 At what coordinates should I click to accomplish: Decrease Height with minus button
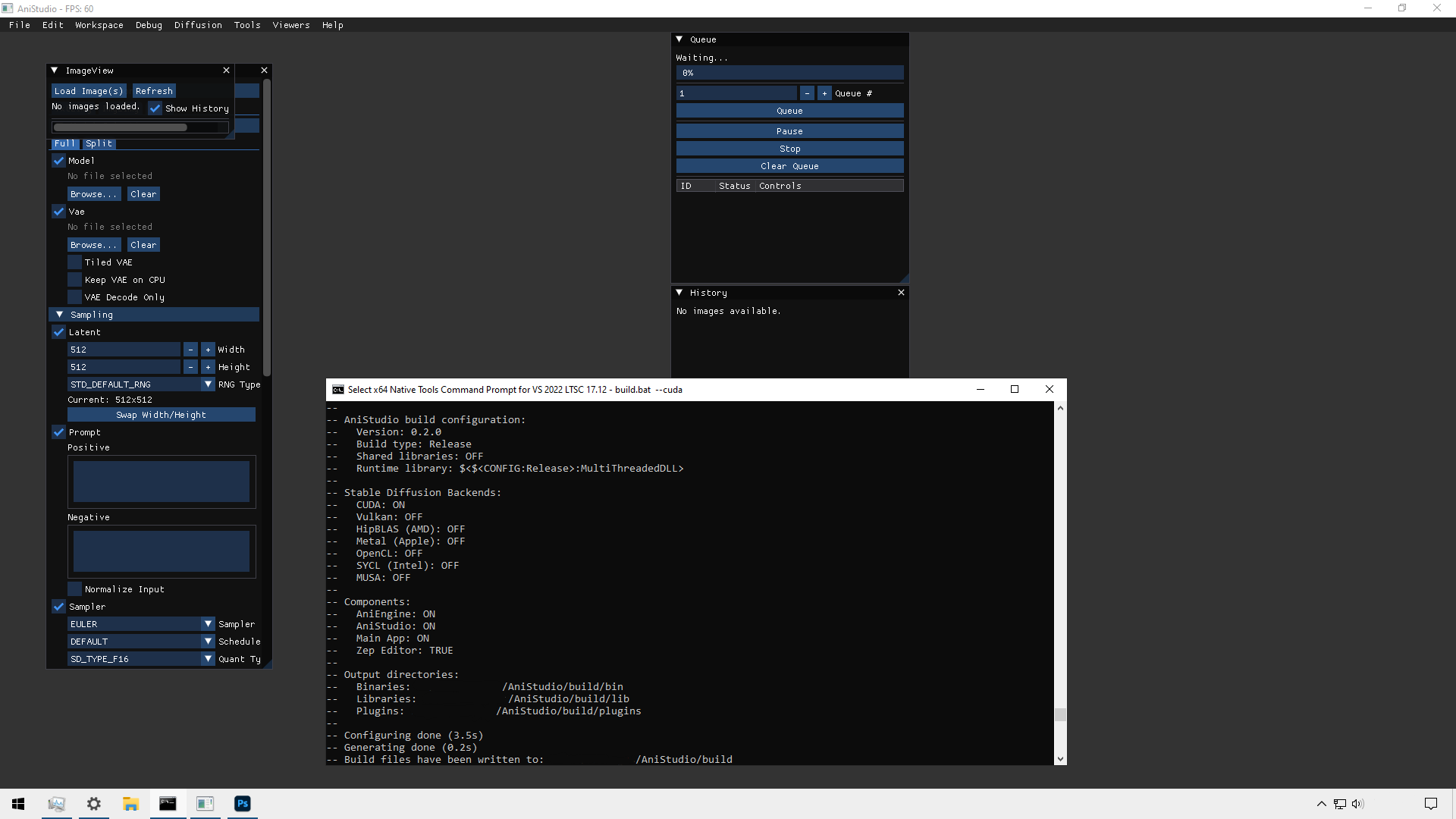pos(190,367)
